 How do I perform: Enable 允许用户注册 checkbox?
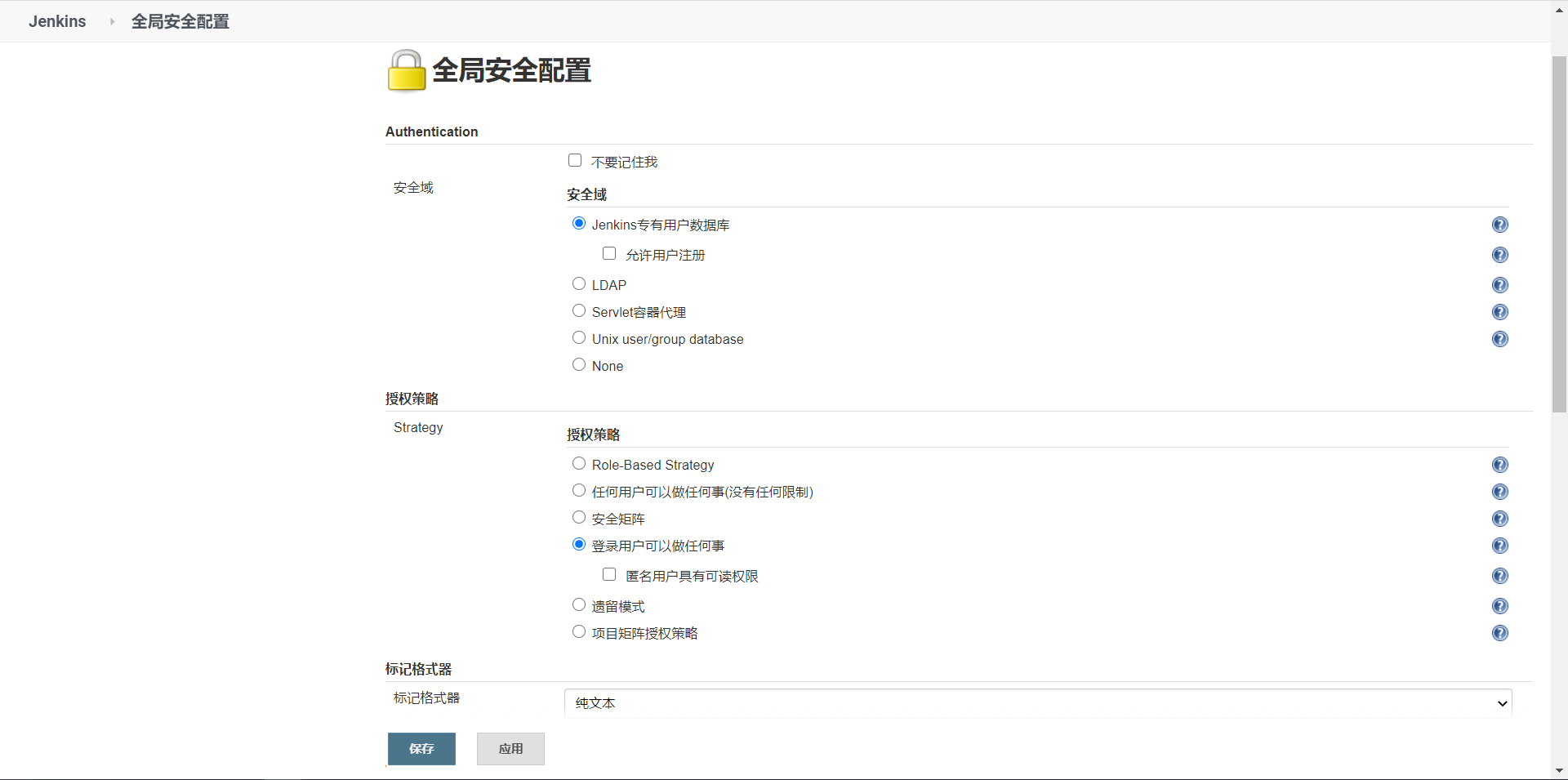pyautogui.click(x=609, y=253)
